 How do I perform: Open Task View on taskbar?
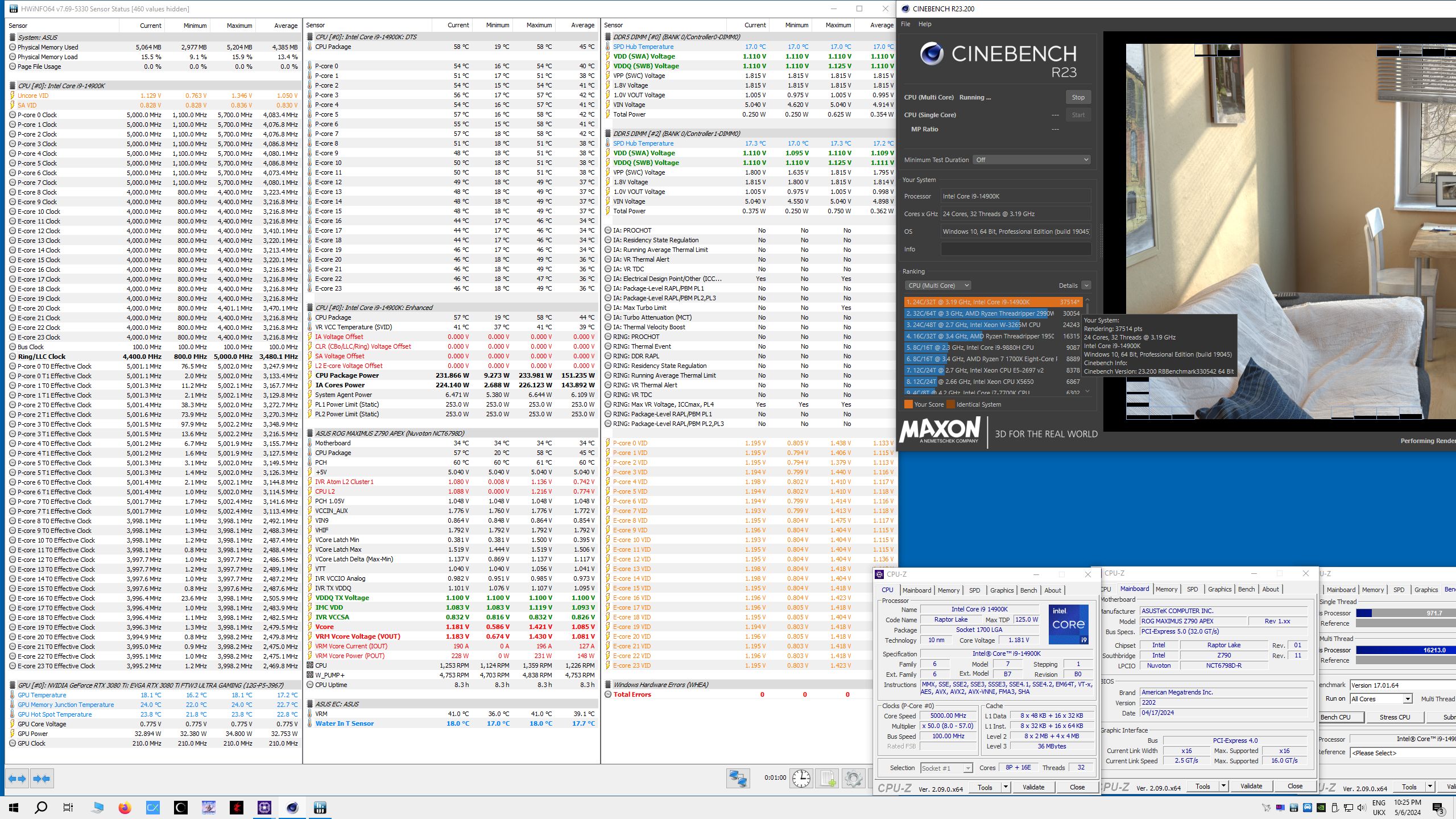pos(68,808)
